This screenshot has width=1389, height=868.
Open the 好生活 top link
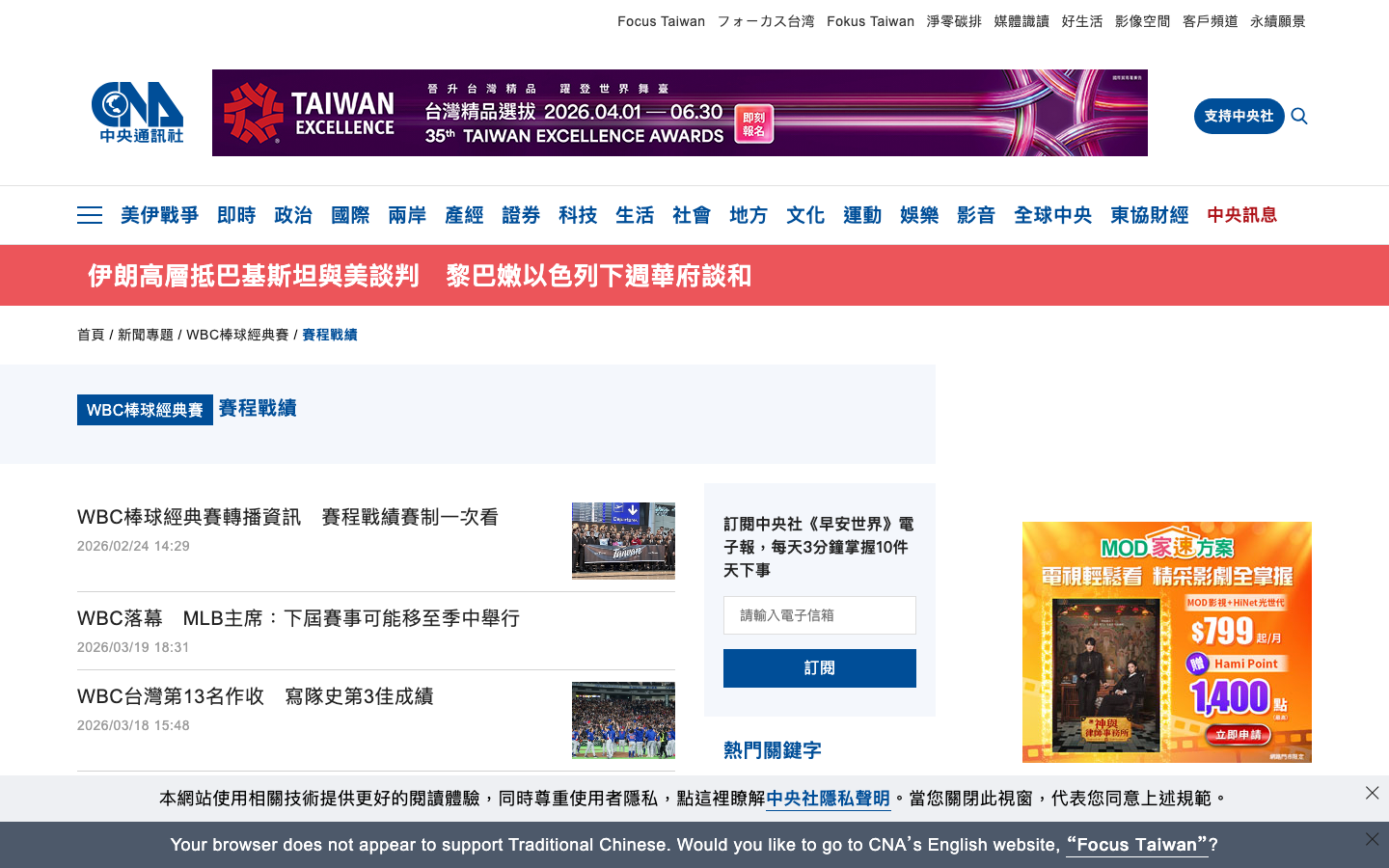(x=1082, y=21)
